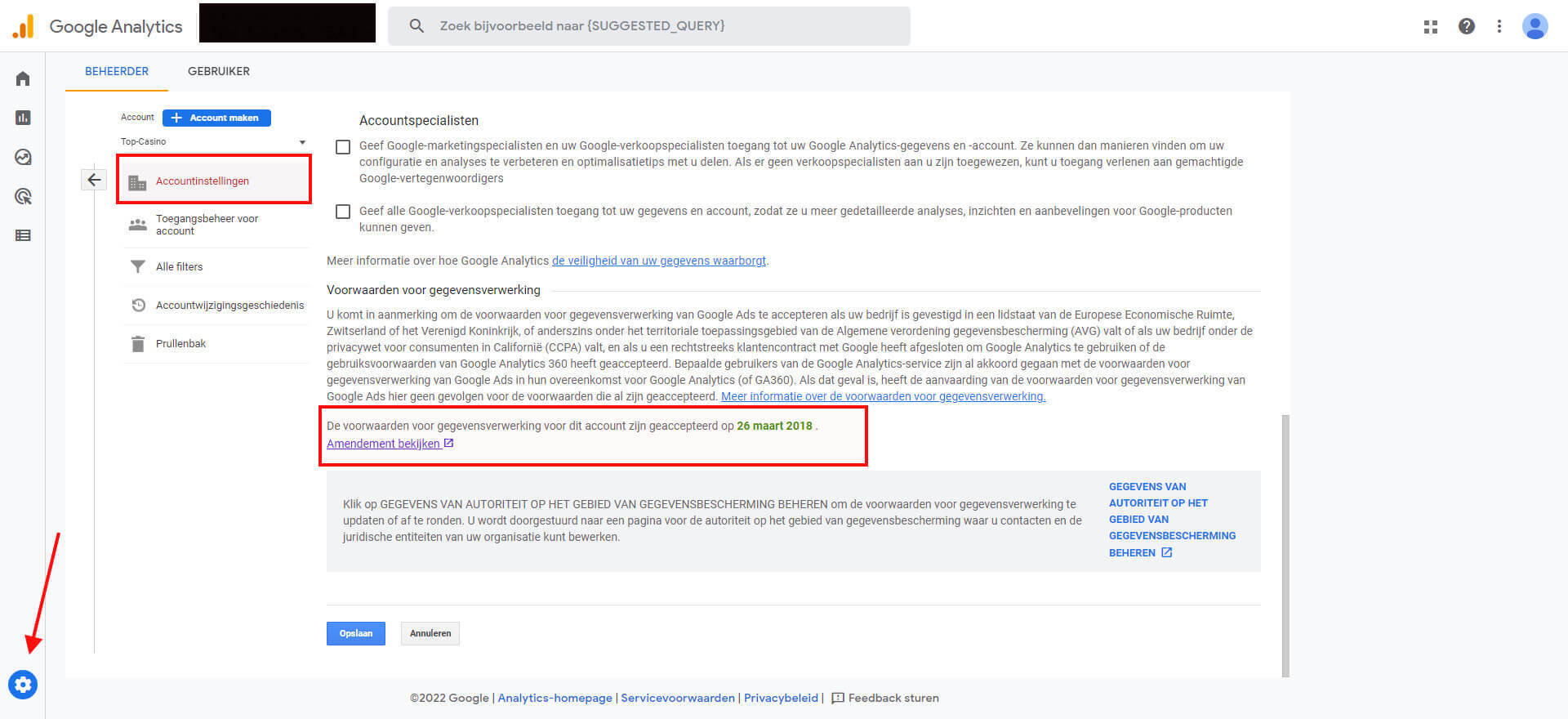The height and width of the screenshot is (719, 1568).
Task: Click the Accountwijzigingsgeschiedenis history icon
Action: coord(138,305)
